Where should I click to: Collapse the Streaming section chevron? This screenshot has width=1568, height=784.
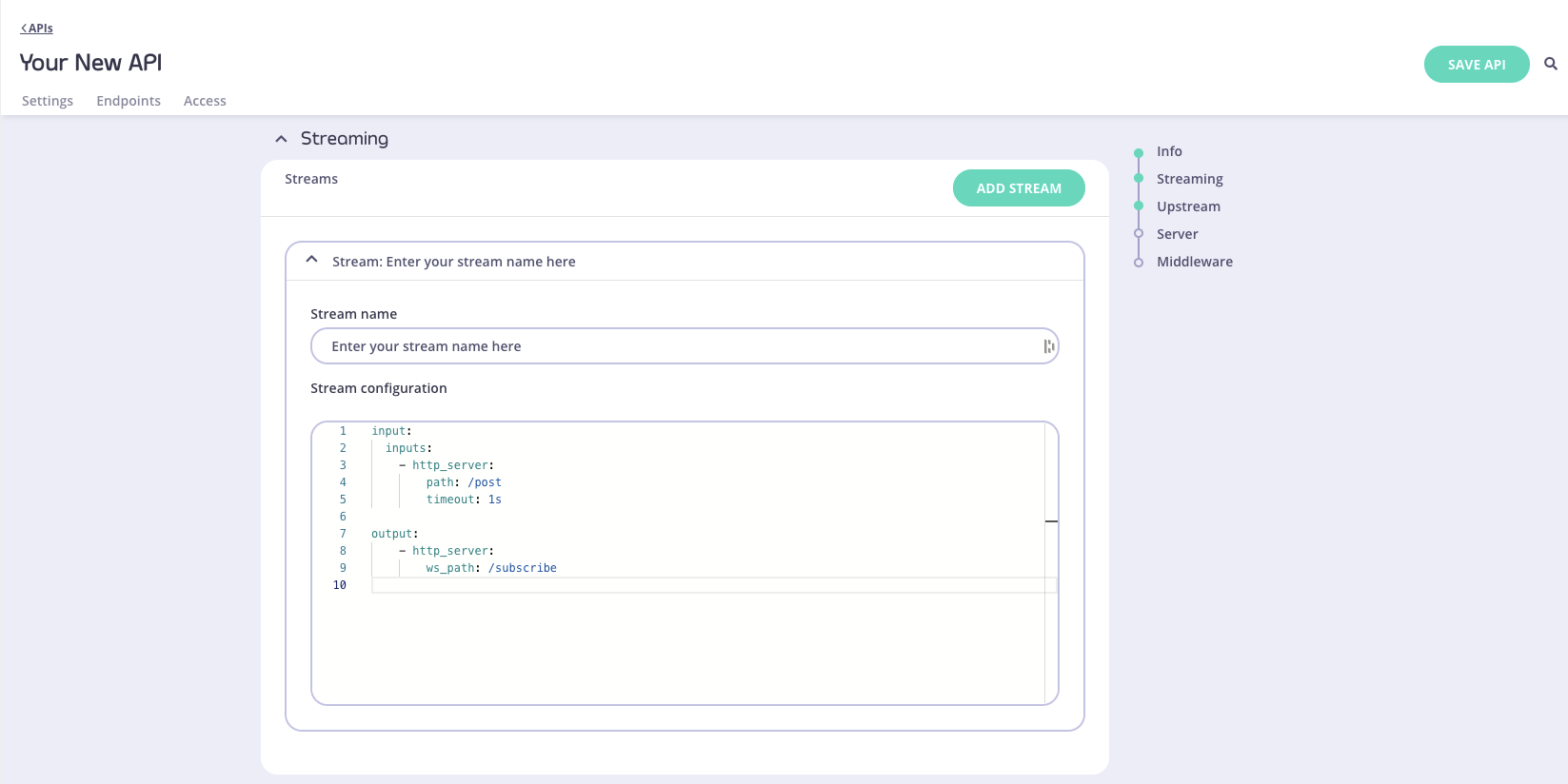281,139
